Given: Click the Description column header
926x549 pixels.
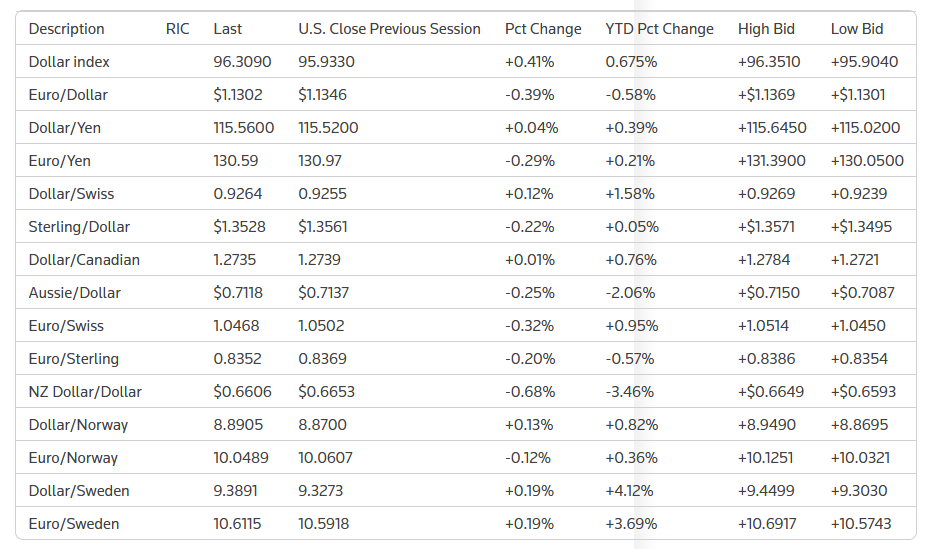Looking at the screenshot, I should [x=66, y=29].
